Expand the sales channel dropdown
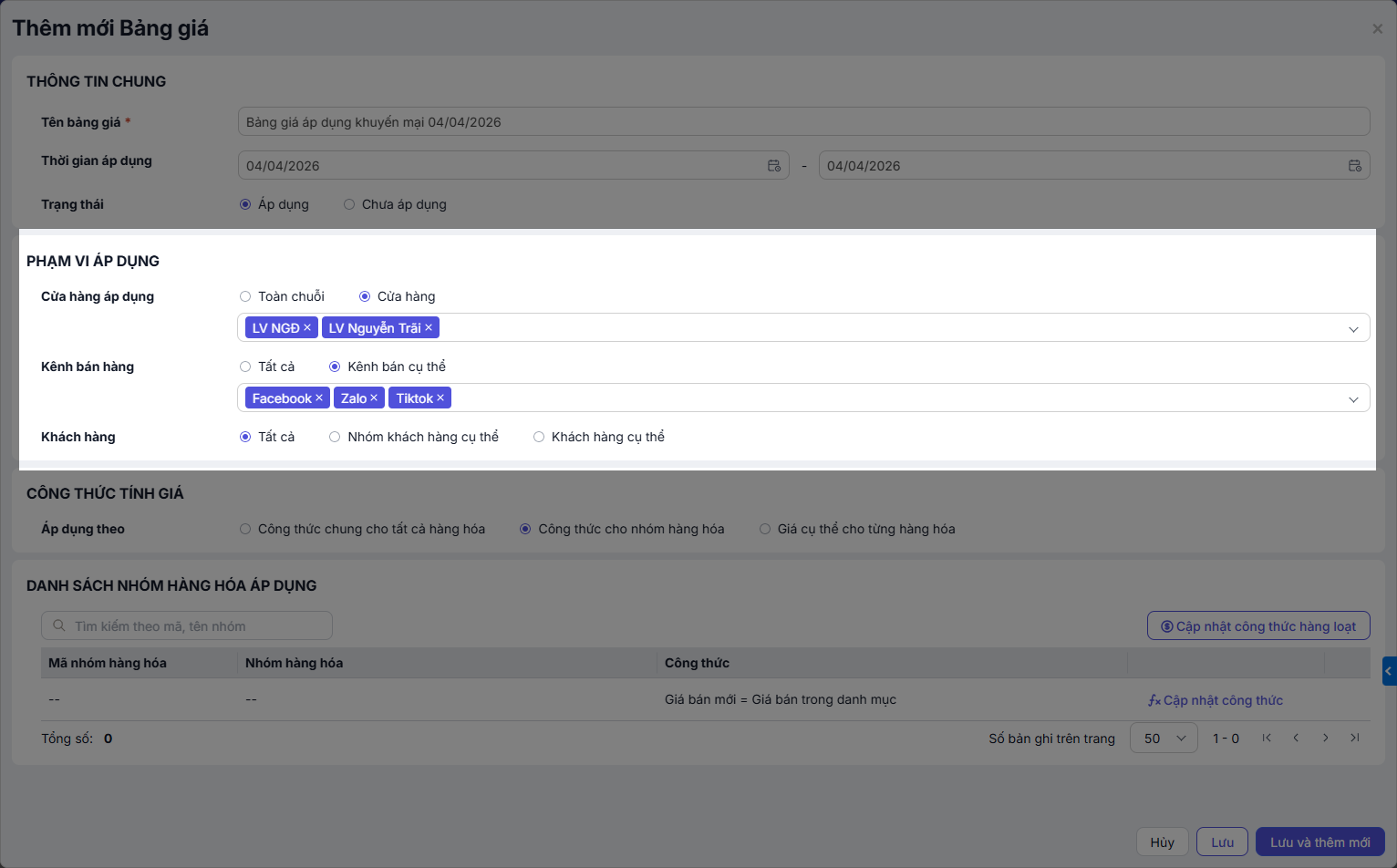The height and width of the screenshot is (868, 1397). pyautogui.click(x=1353, y=398)
